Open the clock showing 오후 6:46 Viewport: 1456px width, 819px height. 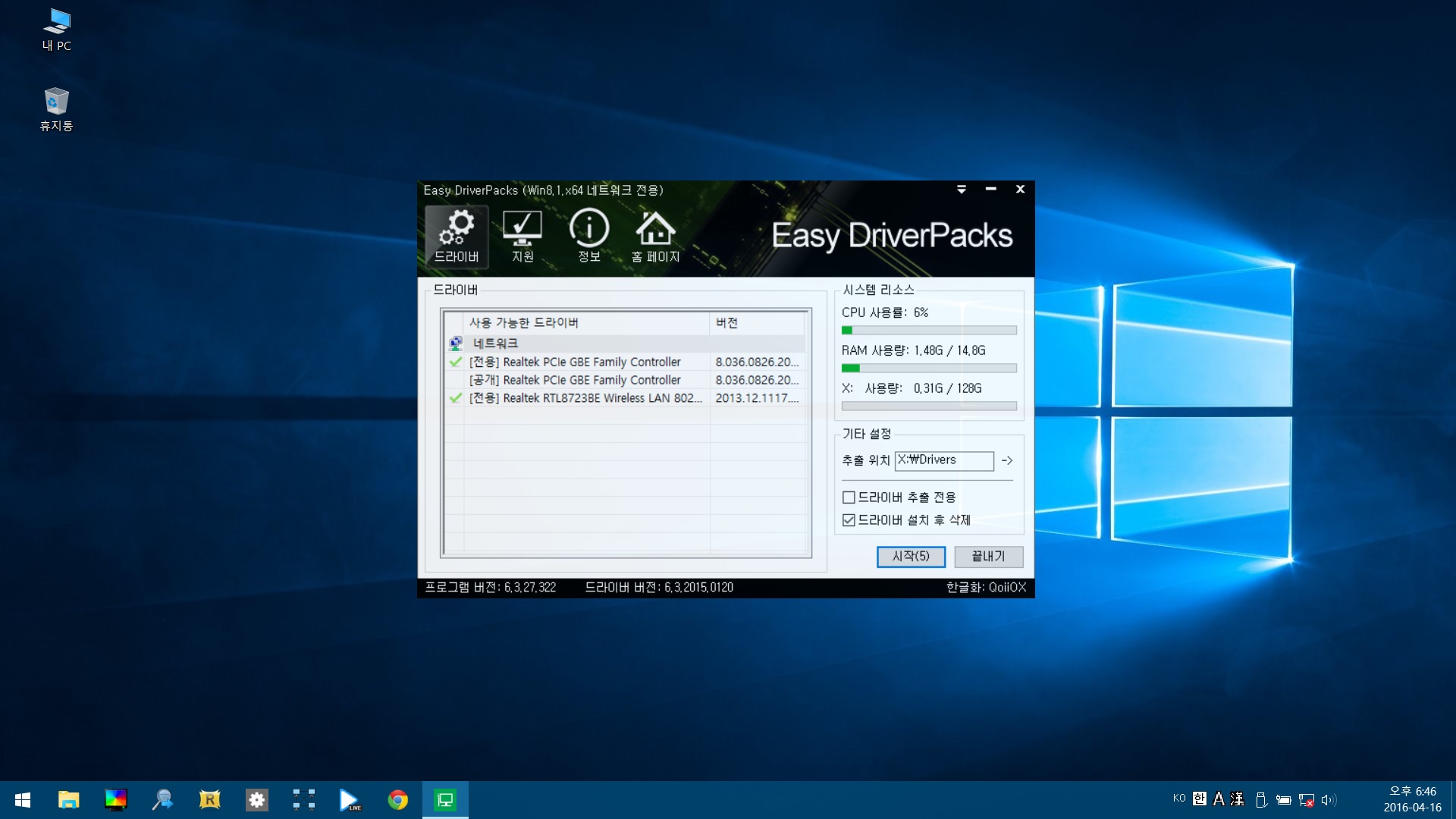coord(1412,800)
